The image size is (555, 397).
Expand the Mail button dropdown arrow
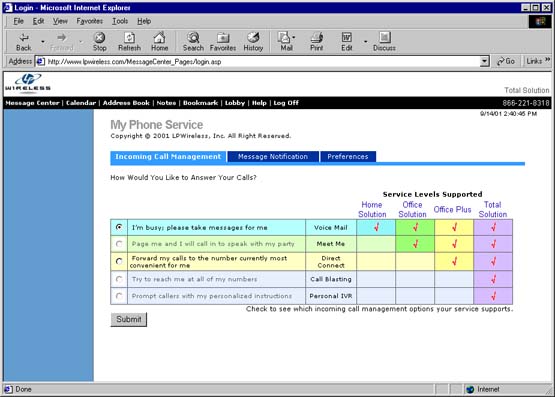[x=294, y=38]
